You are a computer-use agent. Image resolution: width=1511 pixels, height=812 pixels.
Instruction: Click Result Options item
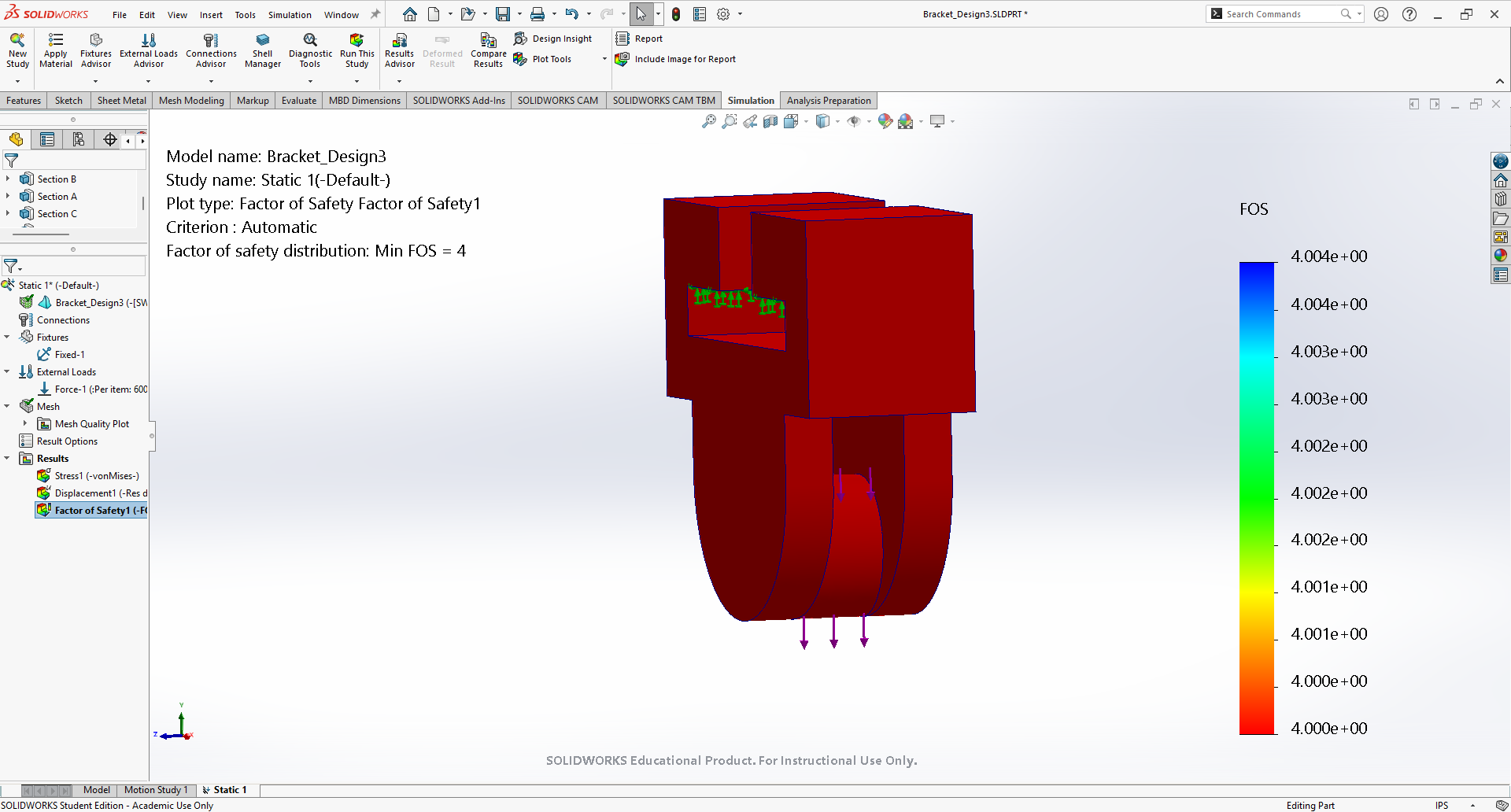pos(59,441)
